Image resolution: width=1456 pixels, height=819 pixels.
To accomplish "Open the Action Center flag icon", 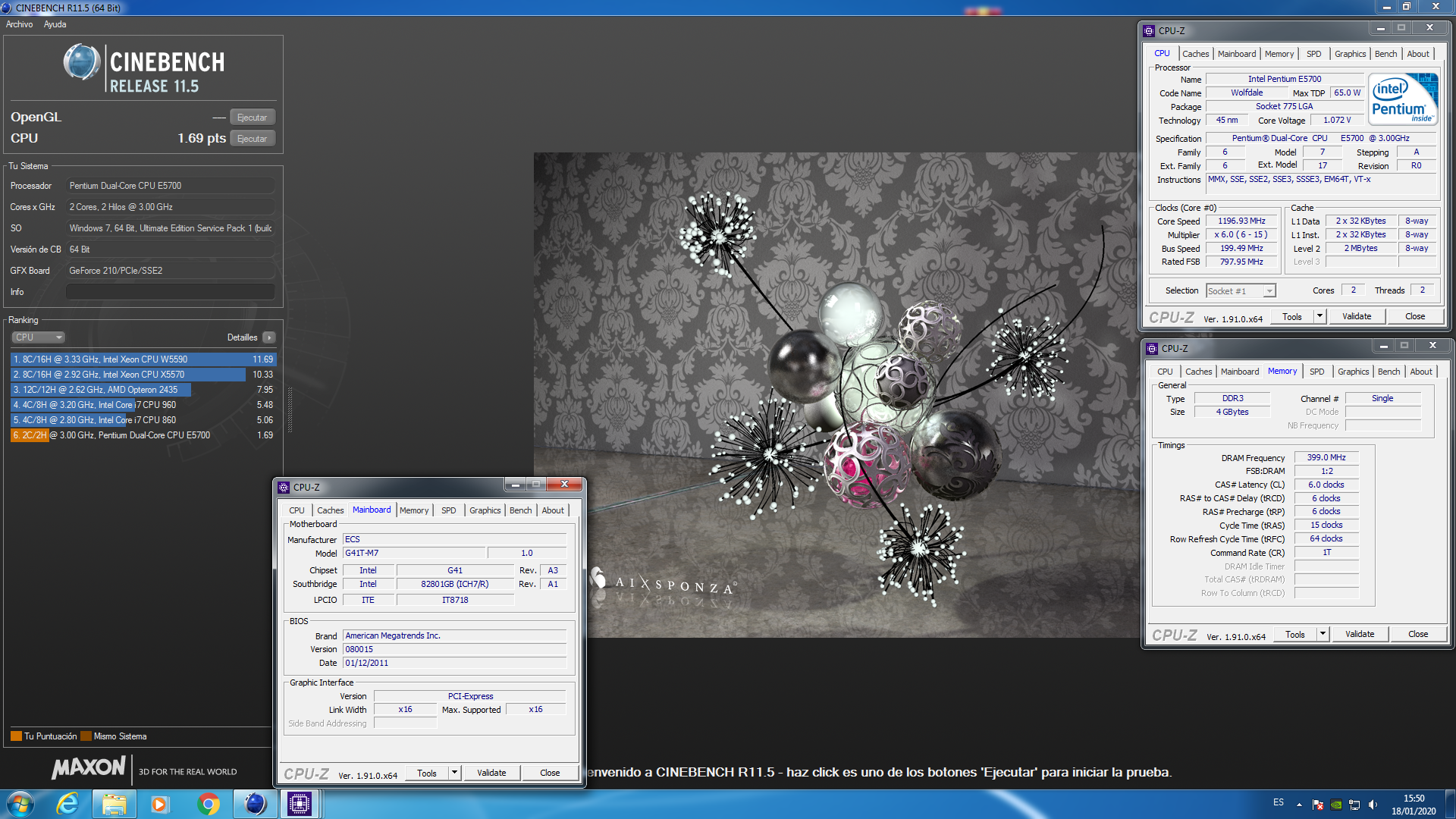I will [x=1318, y=805].
